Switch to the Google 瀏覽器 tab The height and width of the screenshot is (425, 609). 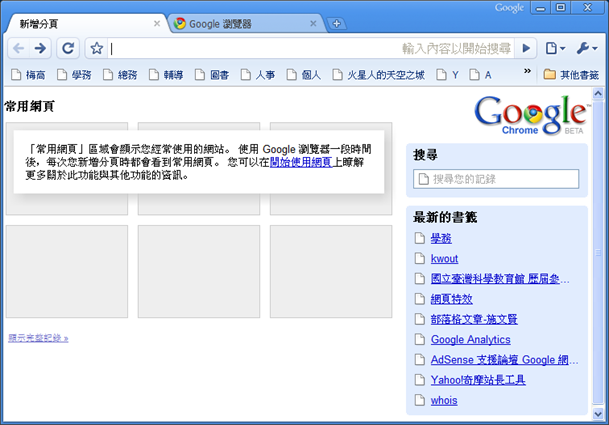pos(247,24)
